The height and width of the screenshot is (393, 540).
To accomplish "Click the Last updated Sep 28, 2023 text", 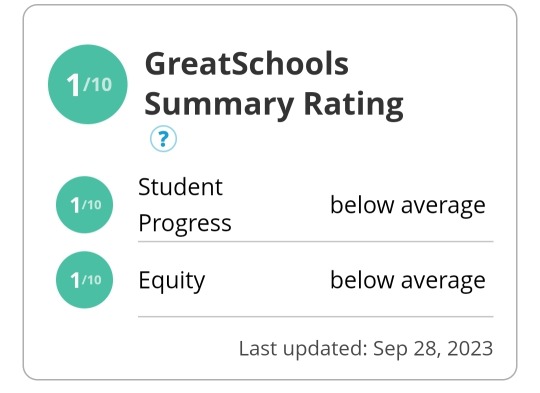I will click(366, 349).
